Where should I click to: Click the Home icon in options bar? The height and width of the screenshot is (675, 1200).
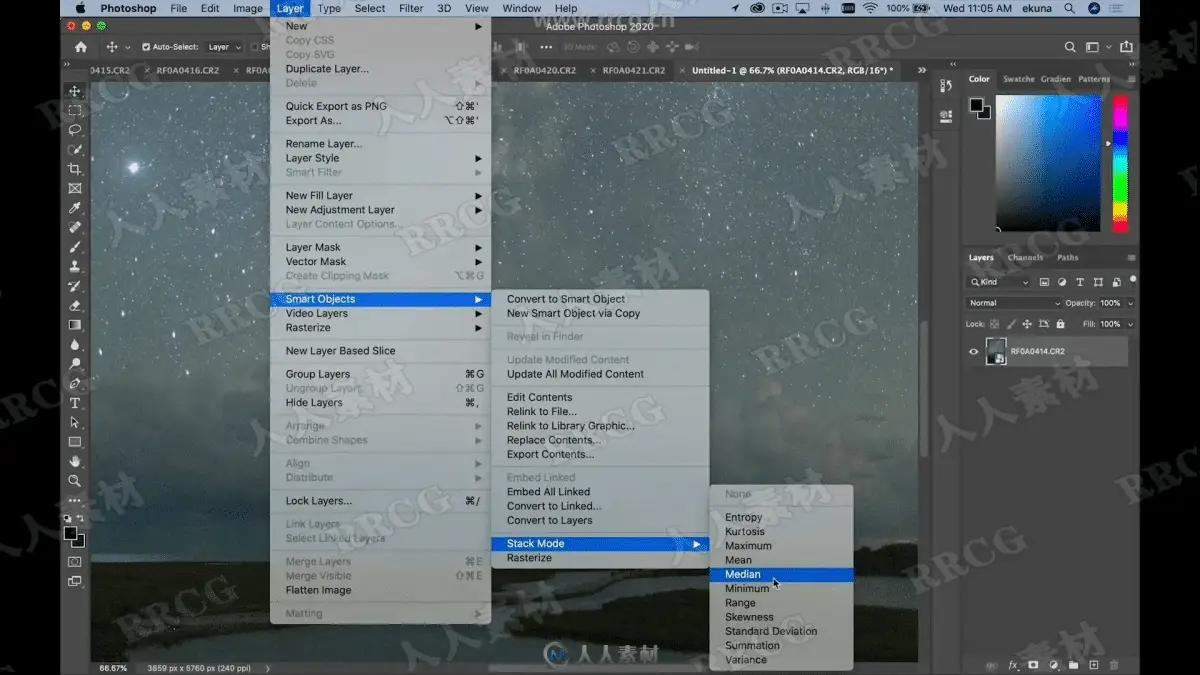coord(81,47)
